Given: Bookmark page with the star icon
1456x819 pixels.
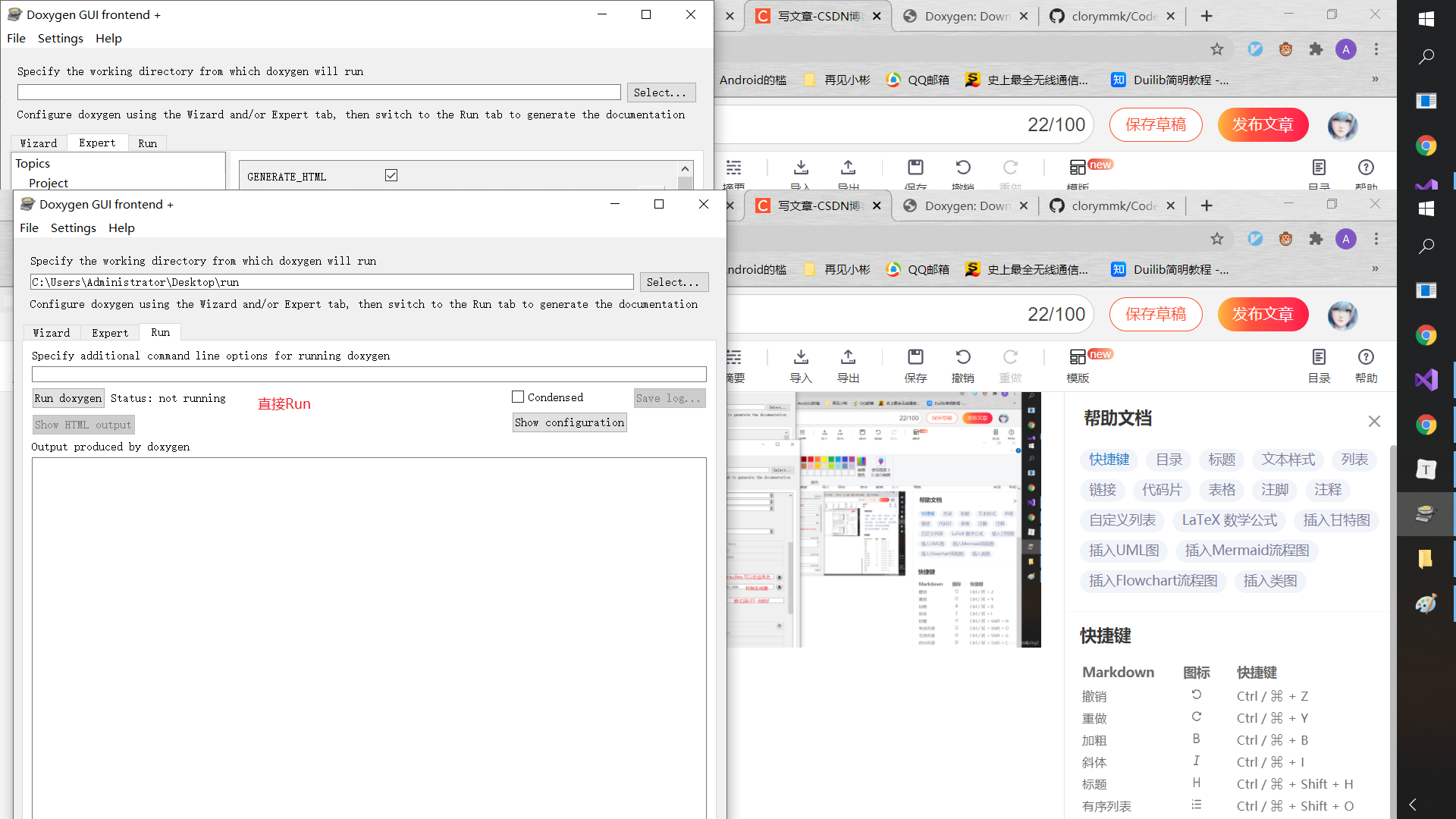Looking at the screenshot, I should click(1217, 239).
